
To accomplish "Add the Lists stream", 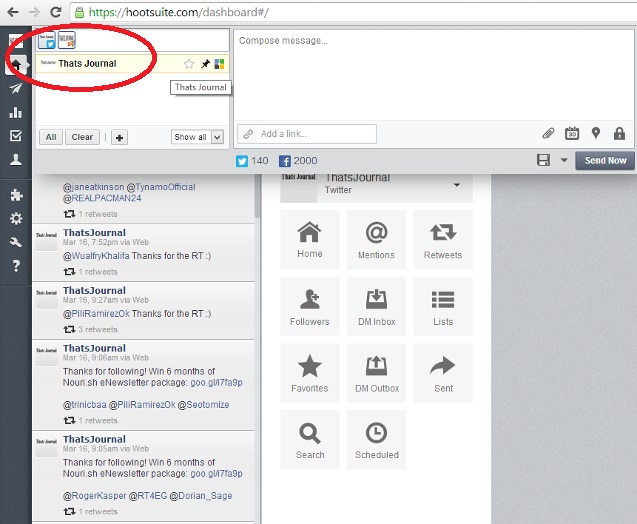I will (x=443, y=306).
